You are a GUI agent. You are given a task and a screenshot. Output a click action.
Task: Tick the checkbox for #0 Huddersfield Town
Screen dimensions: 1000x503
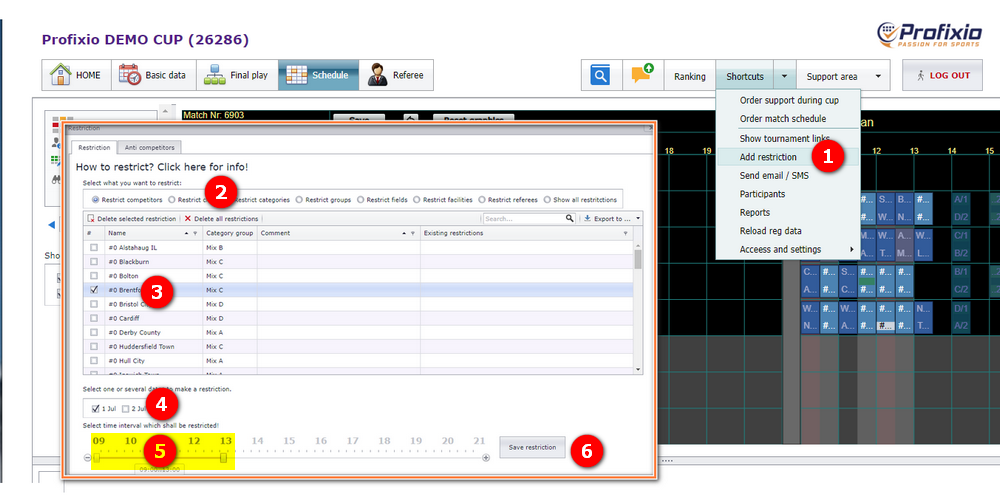[x=94, y=346]
